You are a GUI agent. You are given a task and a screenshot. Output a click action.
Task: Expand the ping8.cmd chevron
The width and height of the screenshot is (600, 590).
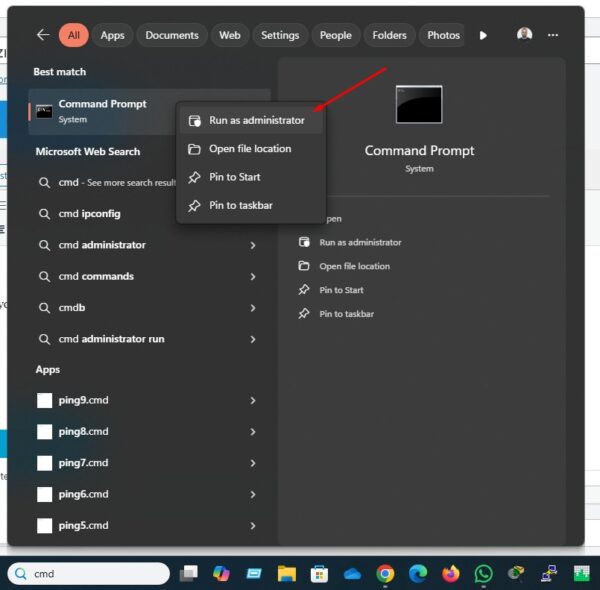[x=253, y=432]
